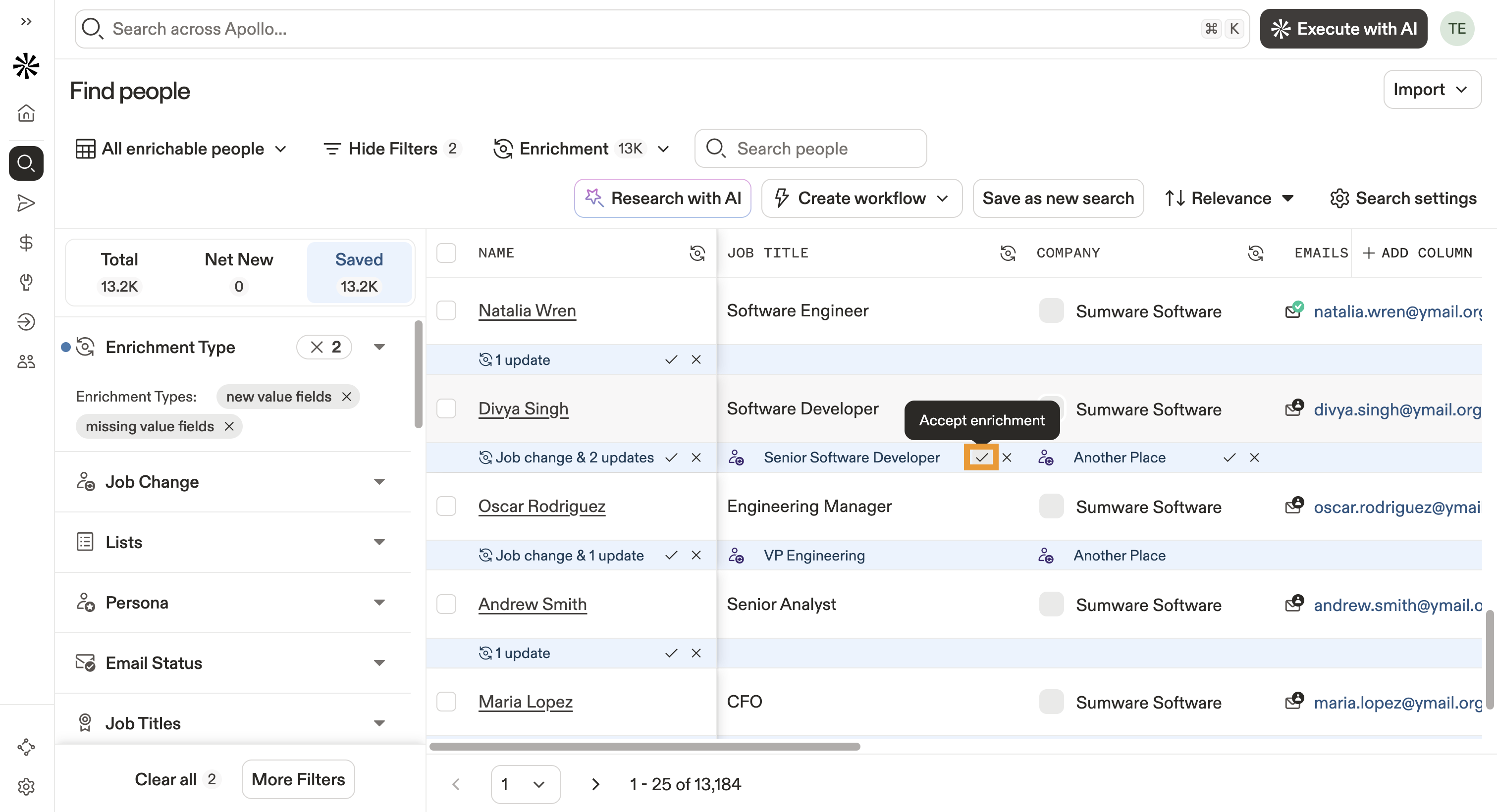1497x812 pixels.
Task: Switch to the Net New tab
Action: click(239, 271)
